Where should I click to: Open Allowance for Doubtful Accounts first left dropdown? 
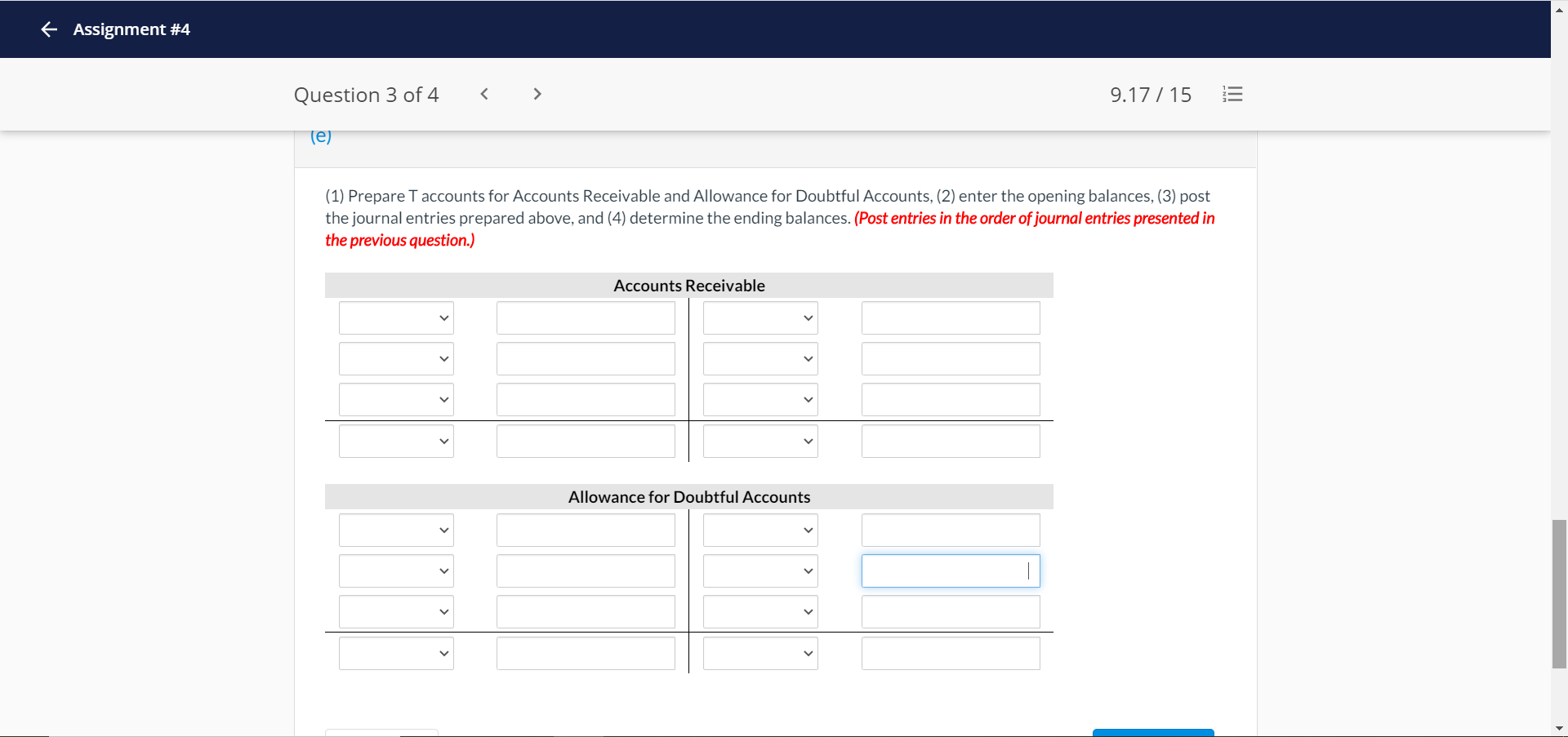(x=396, y=531)
